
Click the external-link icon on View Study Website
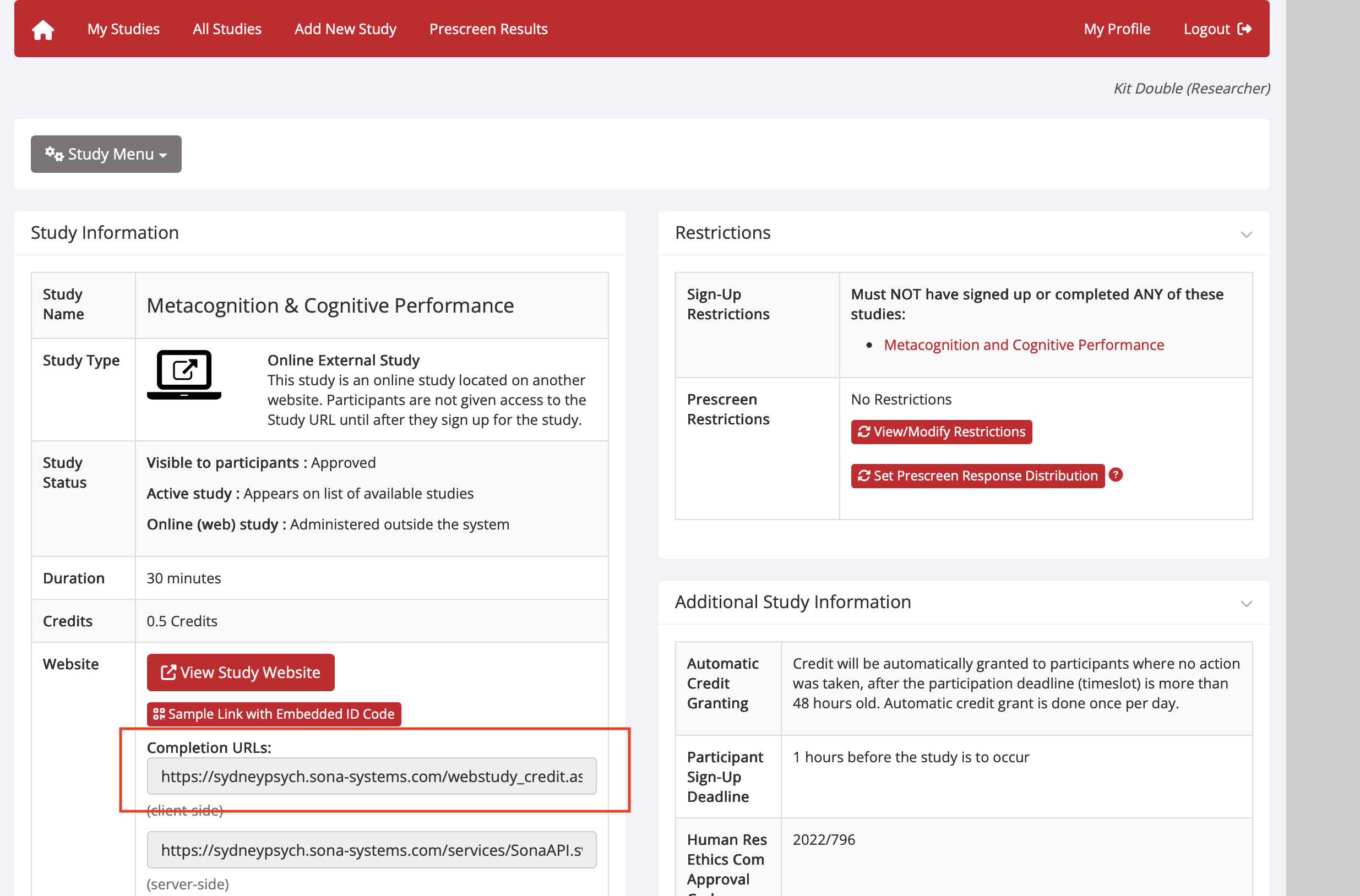tap(168, 672)
